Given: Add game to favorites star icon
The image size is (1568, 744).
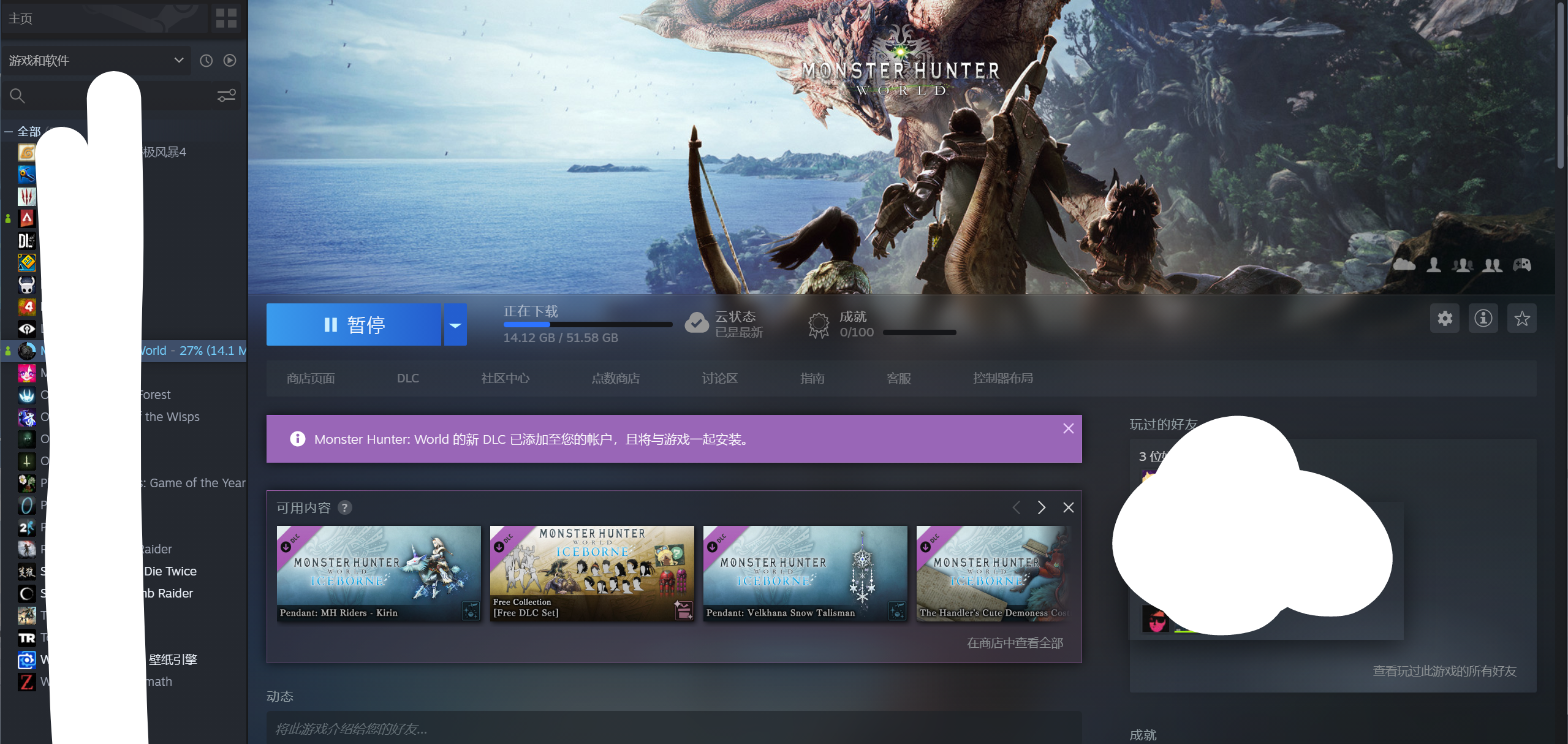Looking at the screenshot, I should (x=1522, y=318).
